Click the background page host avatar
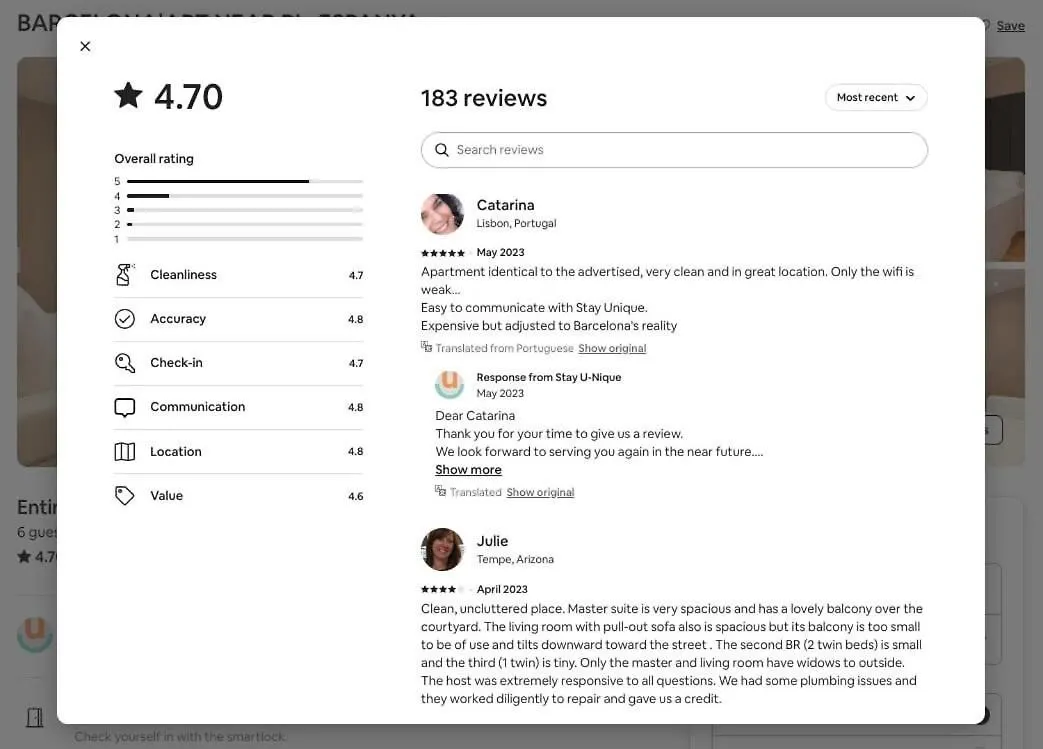 [35, 635]
